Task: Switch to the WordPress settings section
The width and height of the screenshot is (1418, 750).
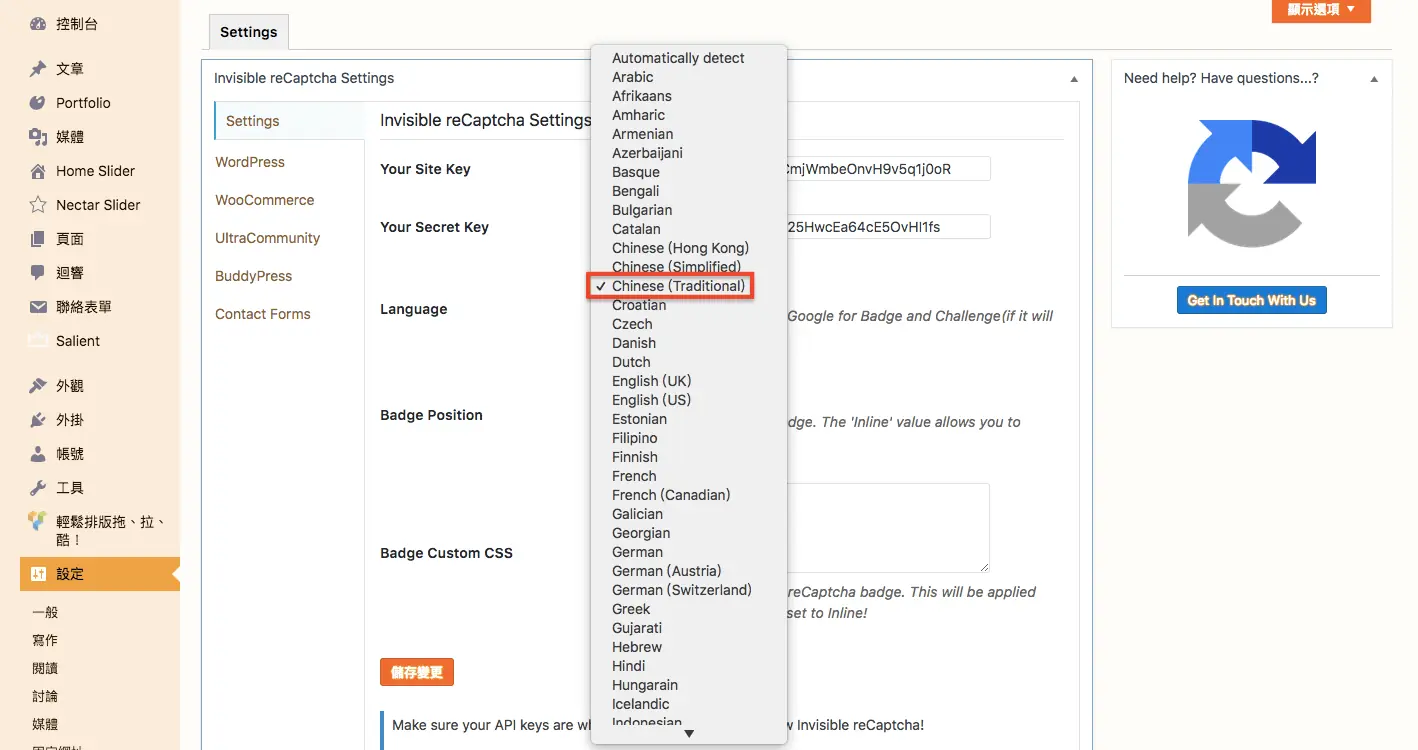Action: pos(250,162)
